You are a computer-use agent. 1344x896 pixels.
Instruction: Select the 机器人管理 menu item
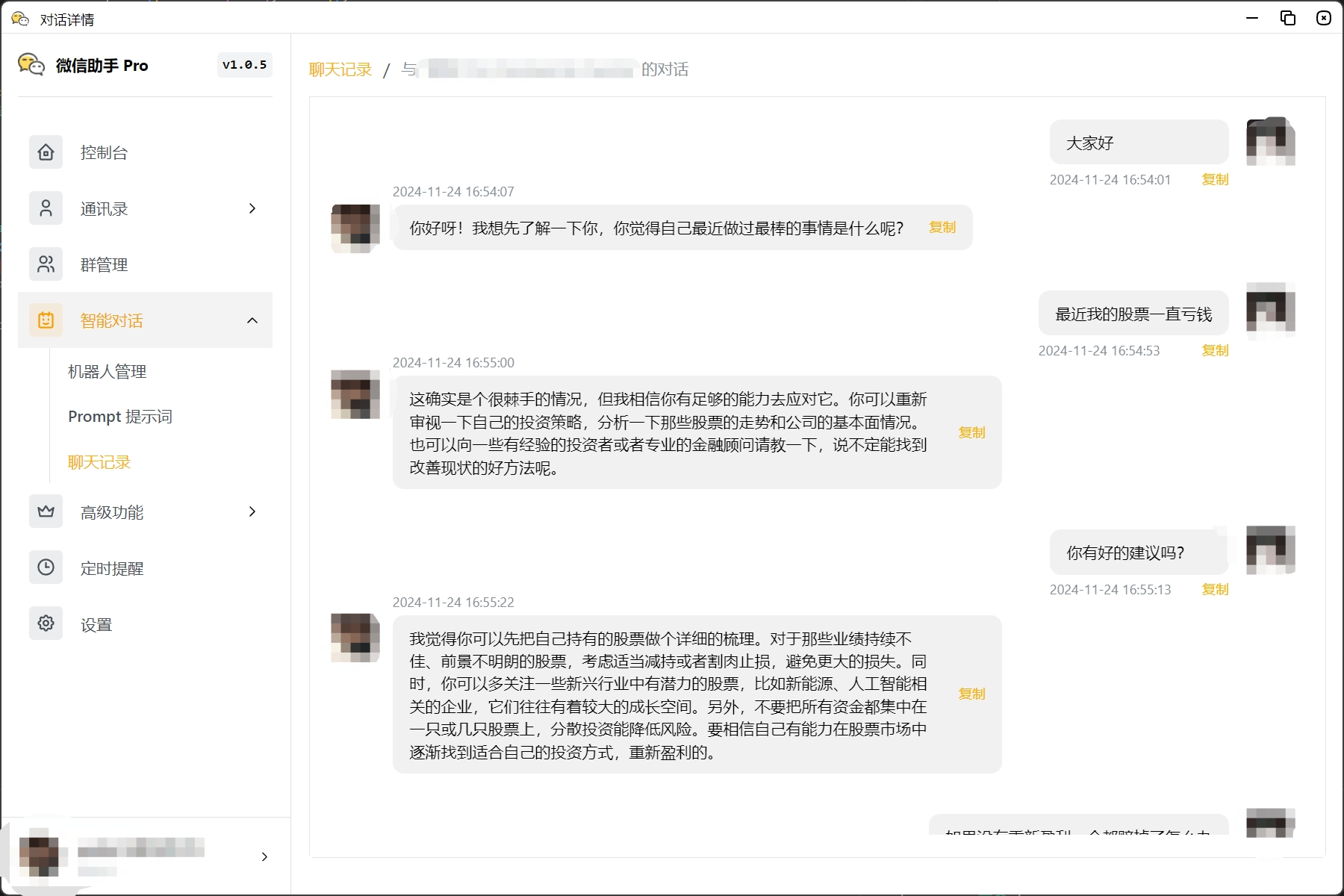(x=106, y=371)
